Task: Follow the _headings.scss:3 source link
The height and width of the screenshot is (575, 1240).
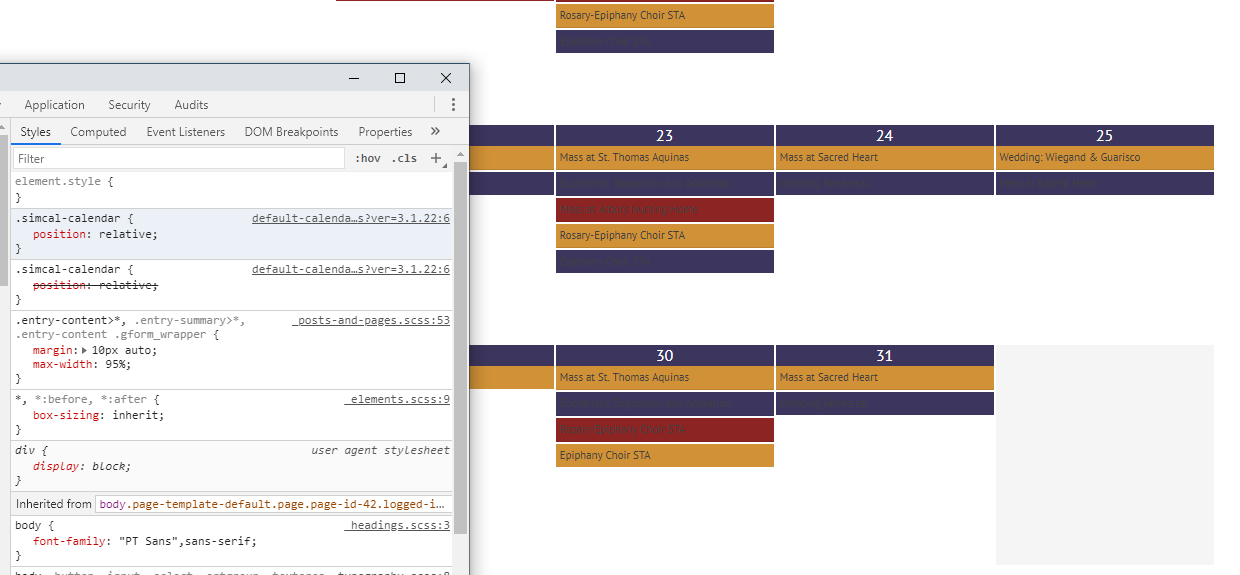Action: [x=398, y=525]
